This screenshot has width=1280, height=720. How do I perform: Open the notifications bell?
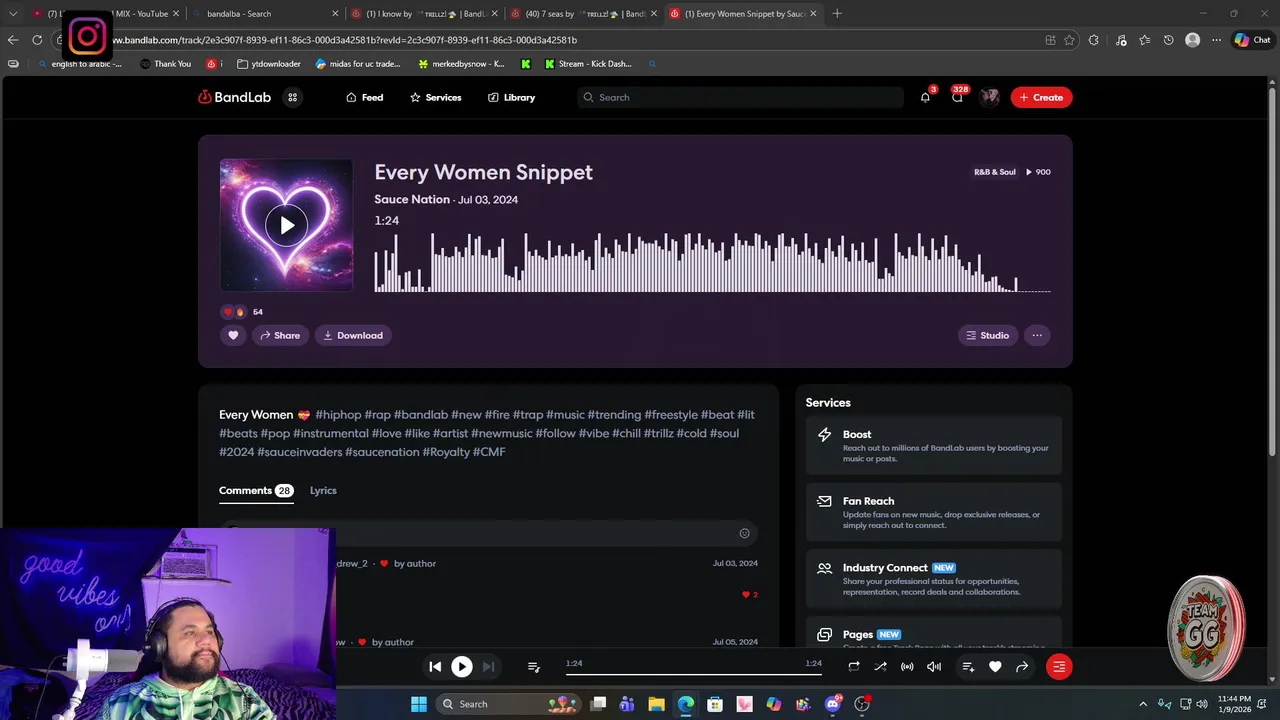[925, 97]
